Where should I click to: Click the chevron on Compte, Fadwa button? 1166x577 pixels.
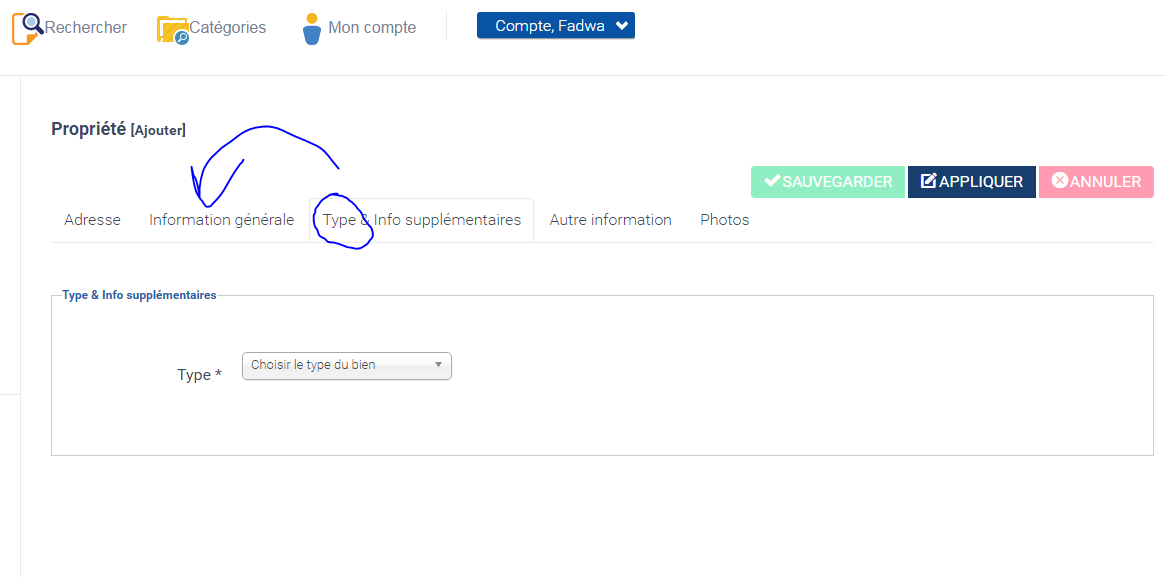point(622,26)
